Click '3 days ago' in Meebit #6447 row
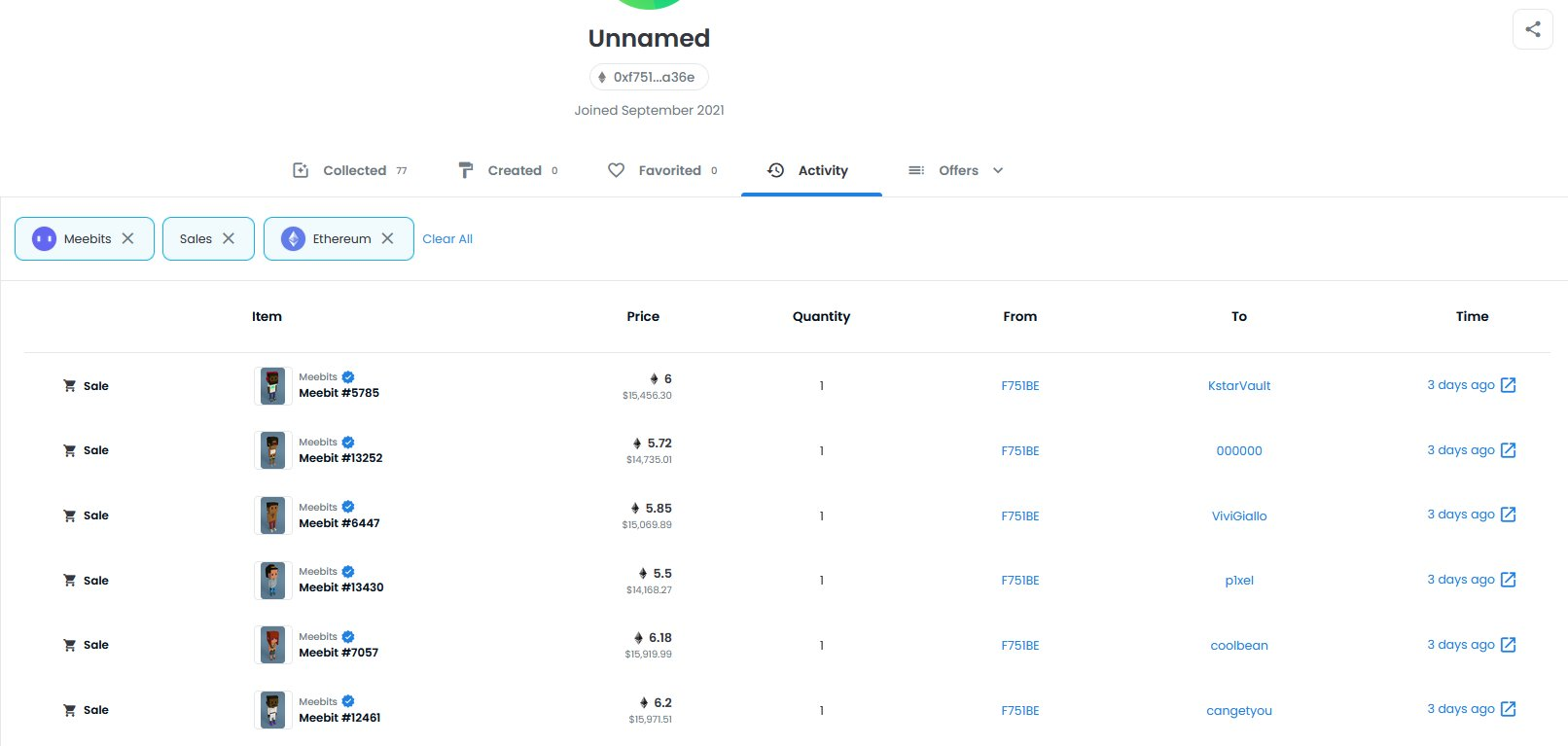This screenshot has height=746, width=1568. (x=1461, y=515)
